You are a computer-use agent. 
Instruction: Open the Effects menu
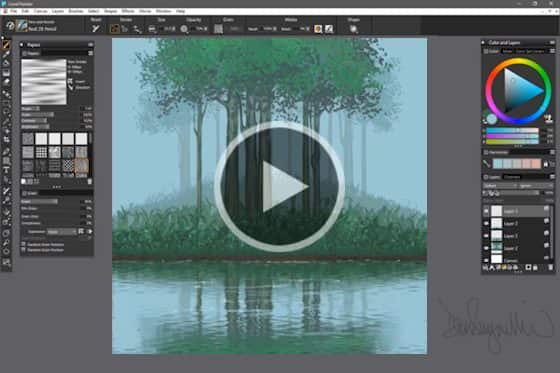point(128,11)
